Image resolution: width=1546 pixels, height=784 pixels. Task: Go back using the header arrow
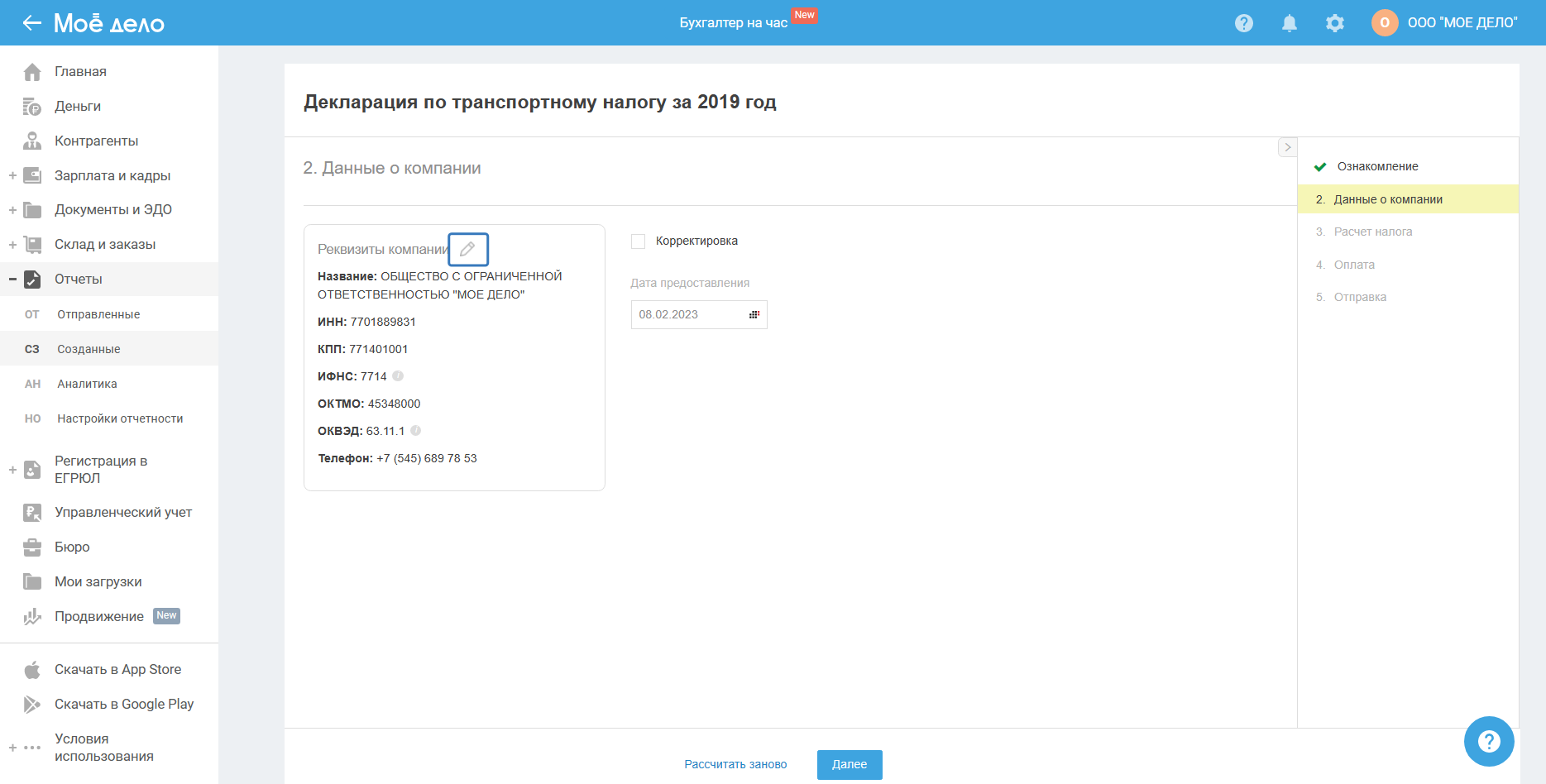[x=31, y=23]
